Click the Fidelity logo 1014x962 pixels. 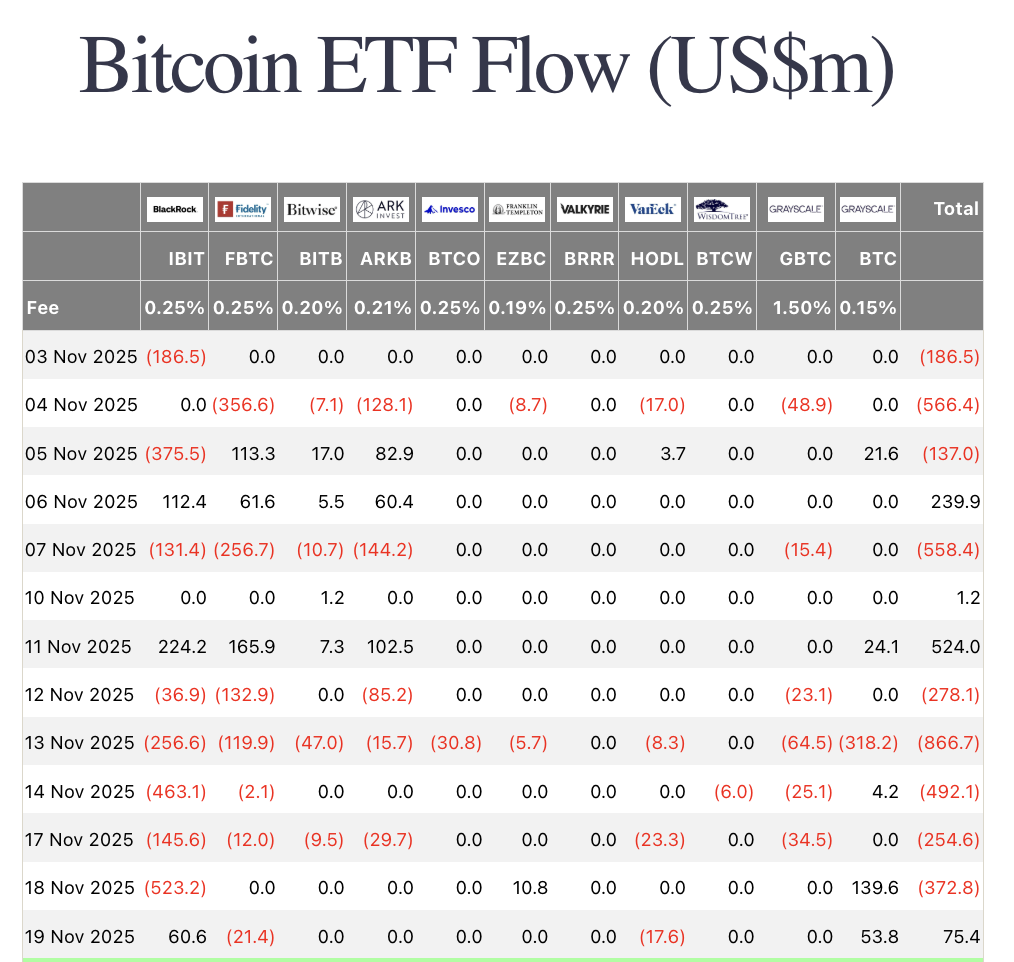pyautogui.click(x=242, y=209)
